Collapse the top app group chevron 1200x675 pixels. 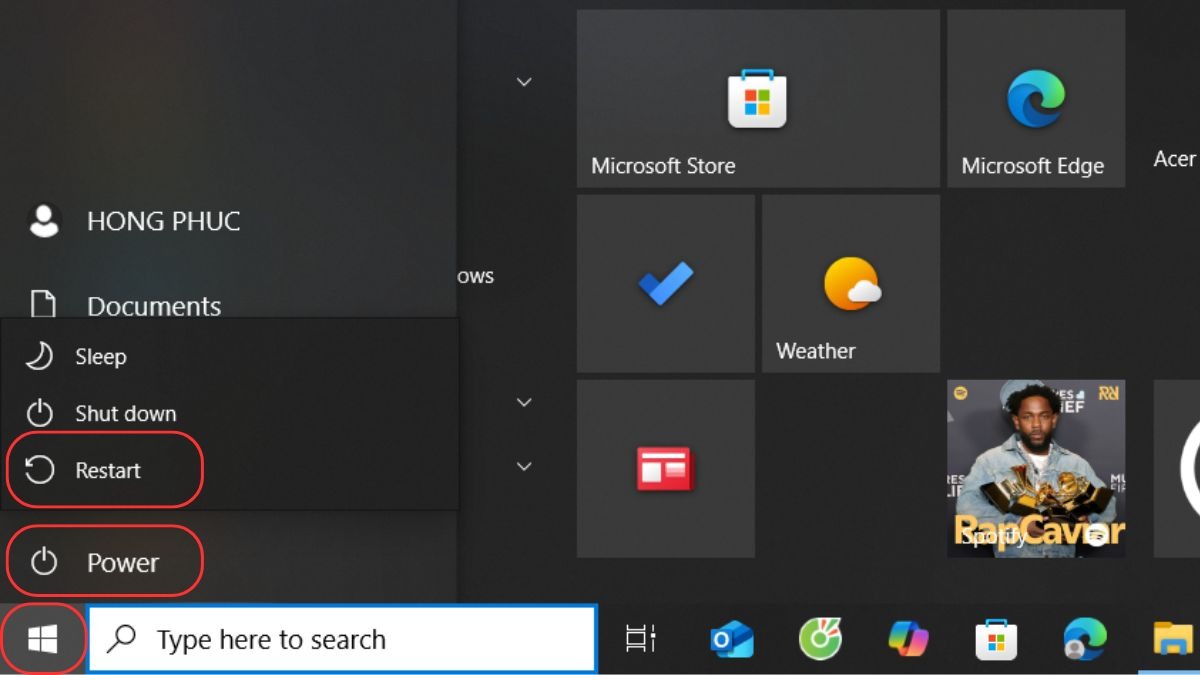(x=524, y=82)
